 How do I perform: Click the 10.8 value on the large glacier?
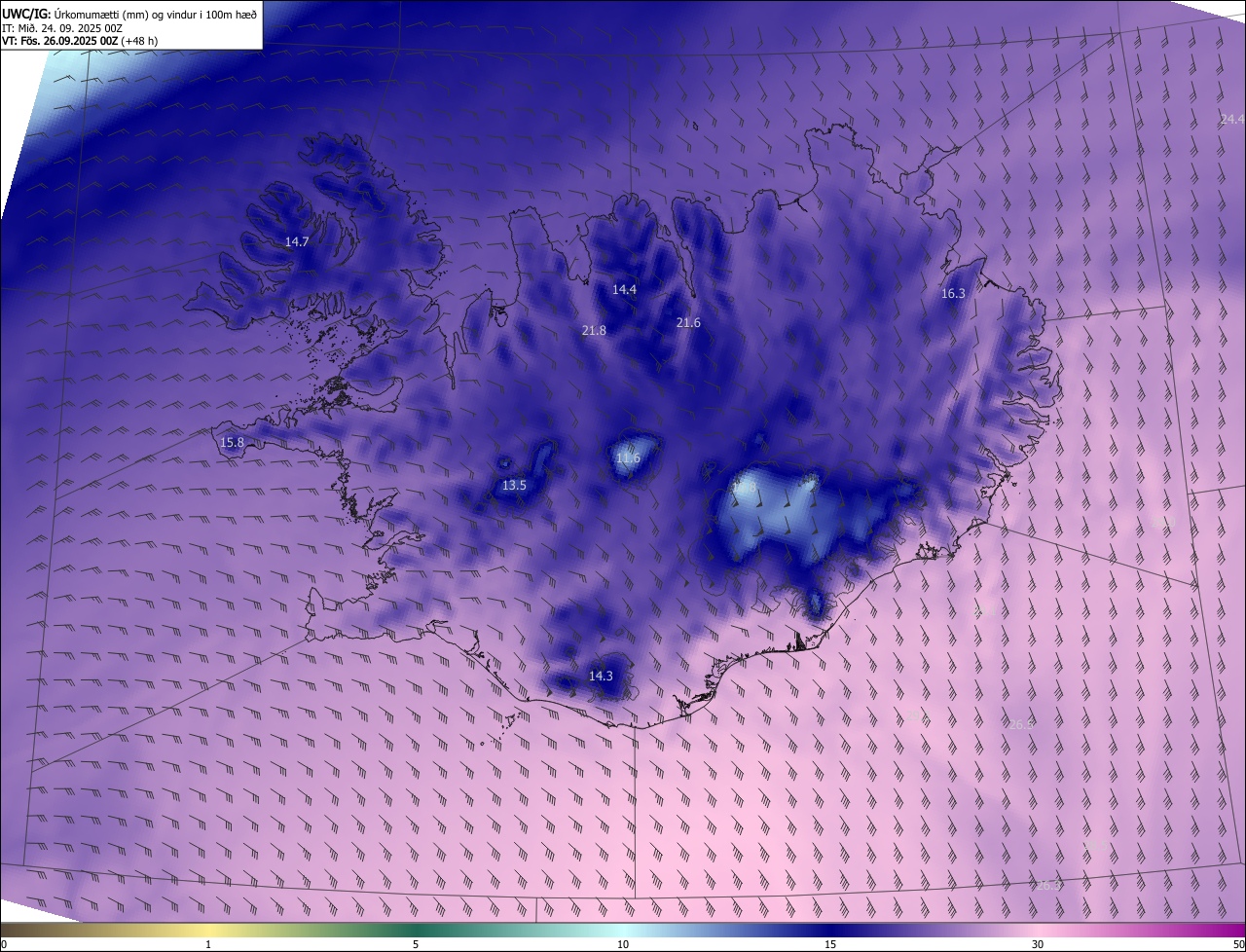(744, 486)
